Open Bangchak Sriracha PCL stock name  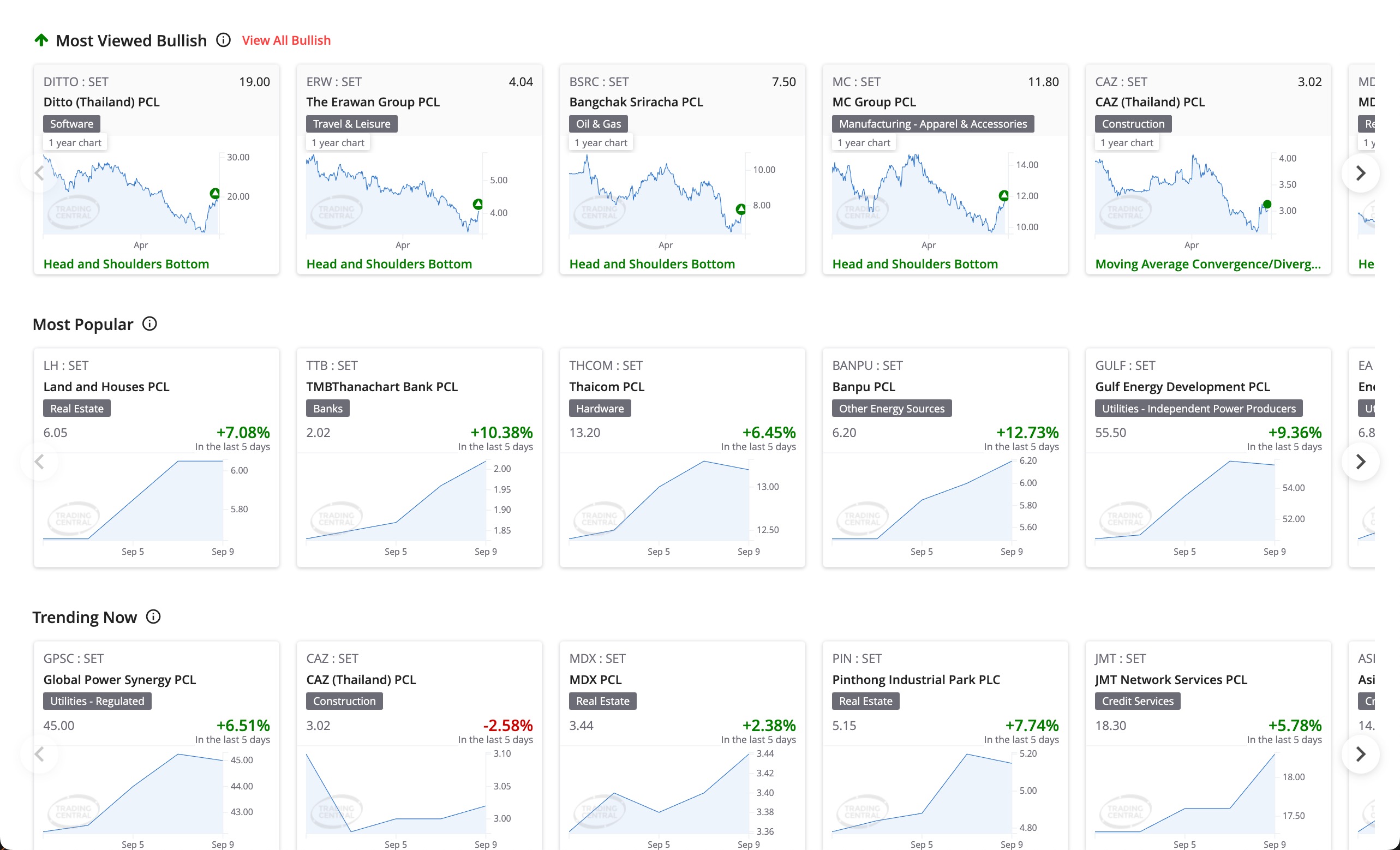[636, 101]
